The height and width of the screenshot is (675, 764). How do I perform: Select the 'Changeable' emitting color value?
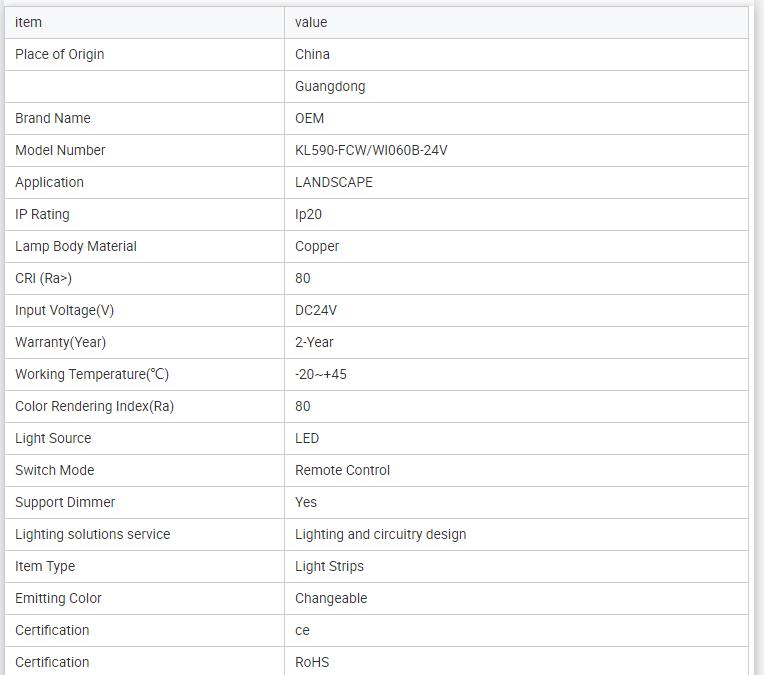[331, 598]
